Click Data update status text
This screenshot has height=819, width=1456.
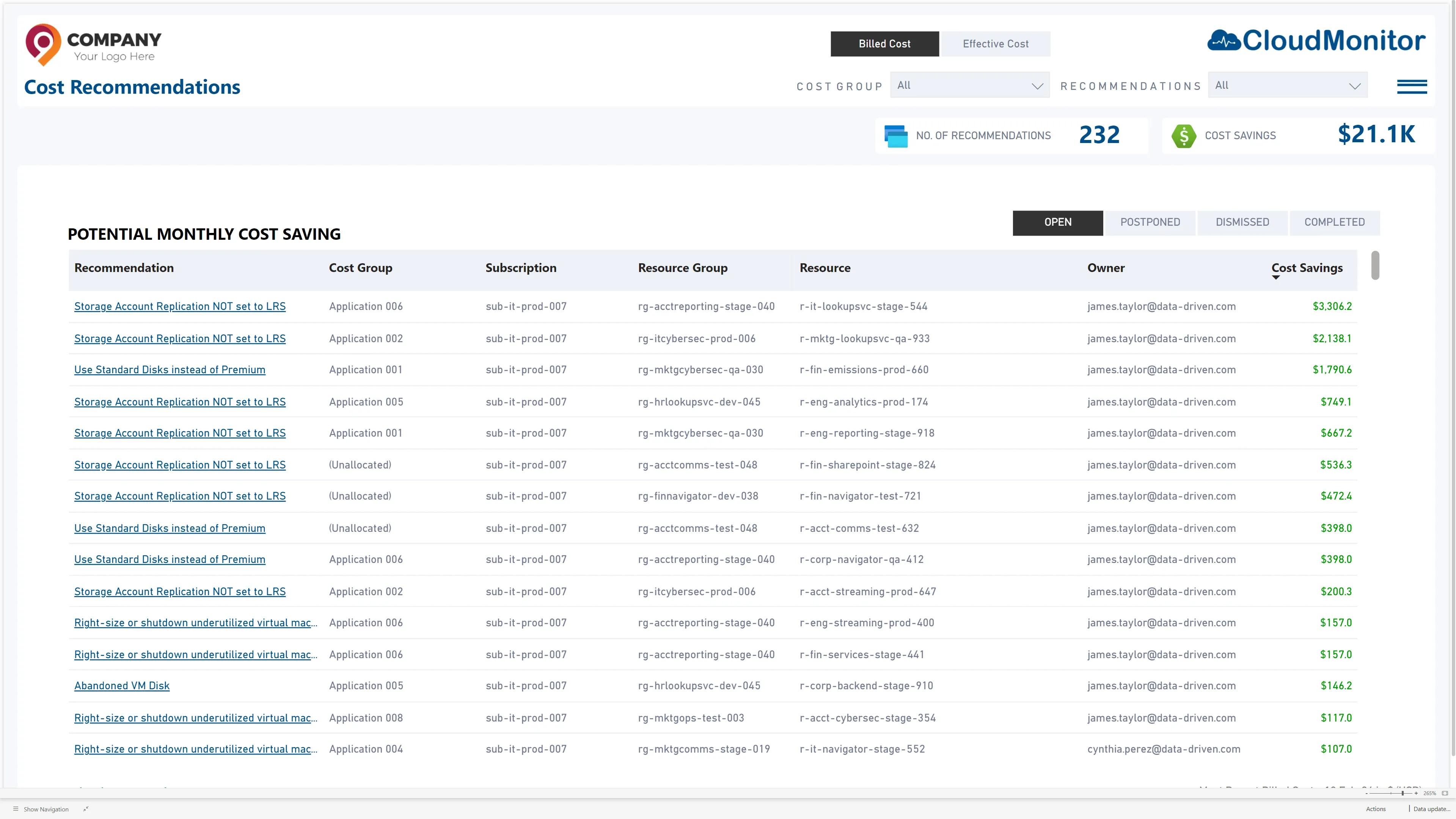[x=1431, y=809]
